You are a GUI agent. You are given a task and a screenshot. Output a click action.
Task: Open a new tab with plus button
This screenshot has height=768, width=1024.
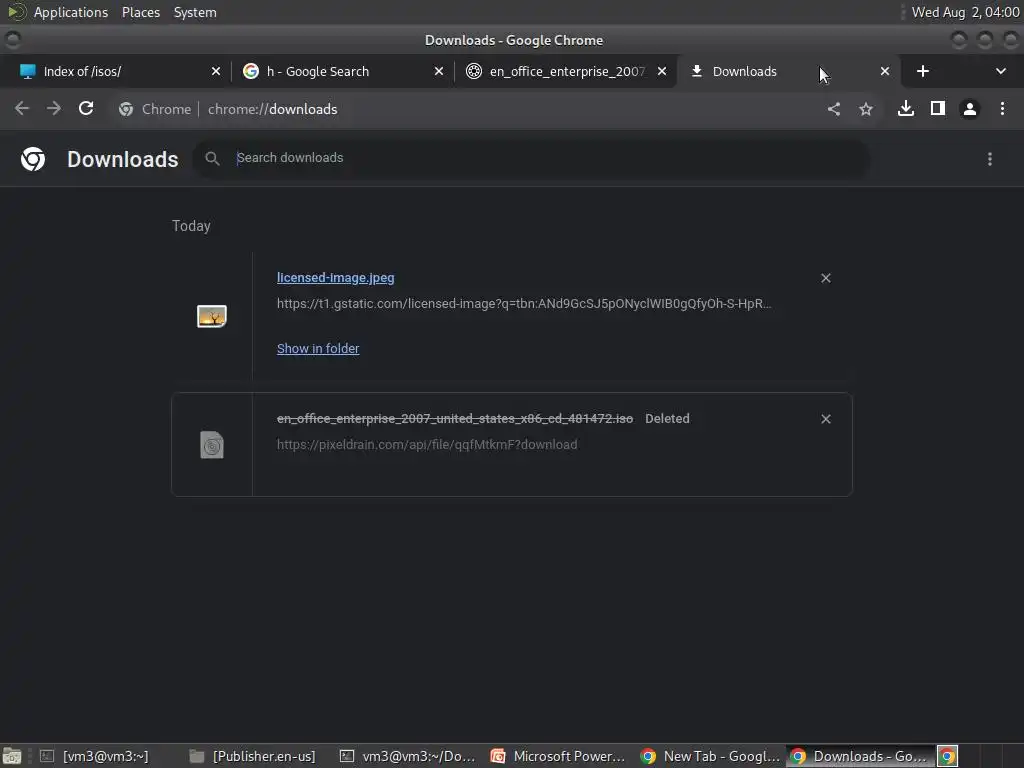(923, 71)
